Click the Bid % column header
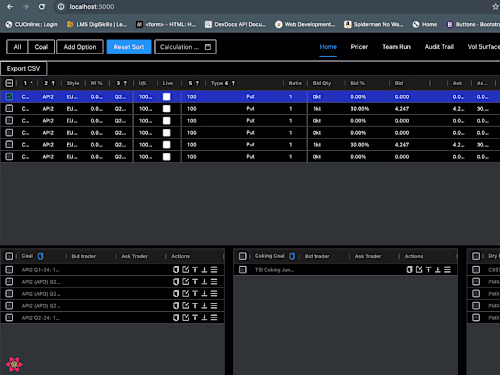Viewport: 500px width, 375px height. (357, 83)
